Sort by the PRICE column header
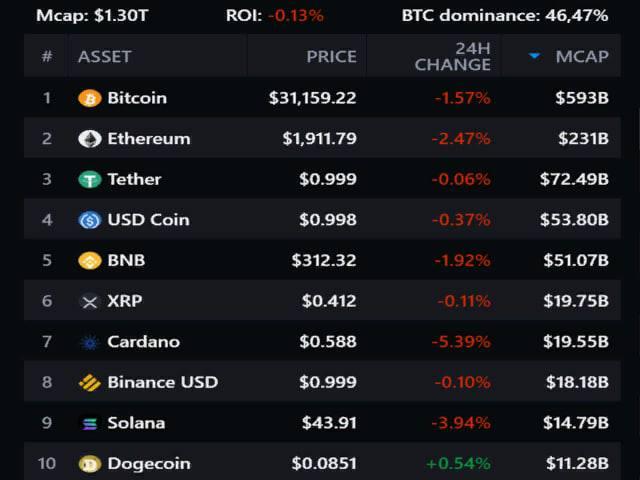The width and height of the screenshot is (640, 480). pos(331,56)
